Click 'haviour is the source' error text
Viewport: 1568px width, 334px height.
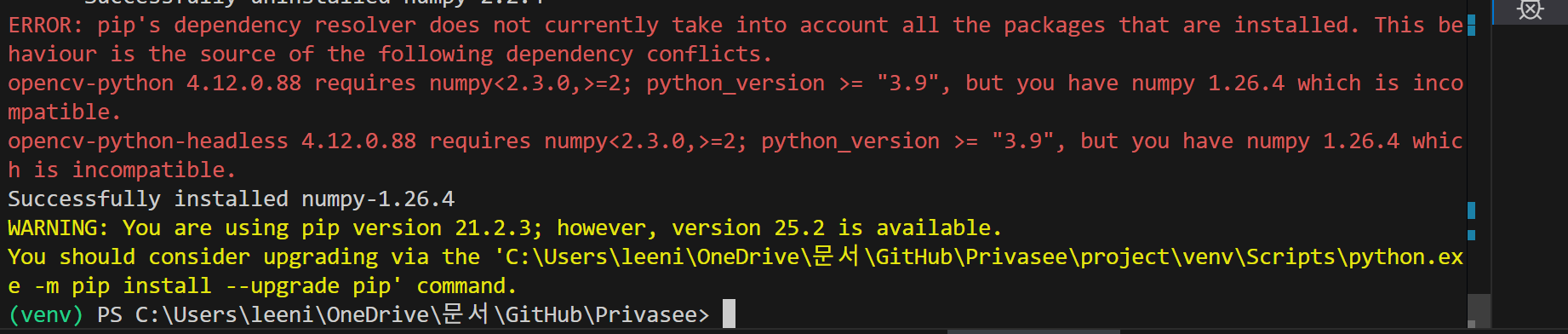click(142, 55)
